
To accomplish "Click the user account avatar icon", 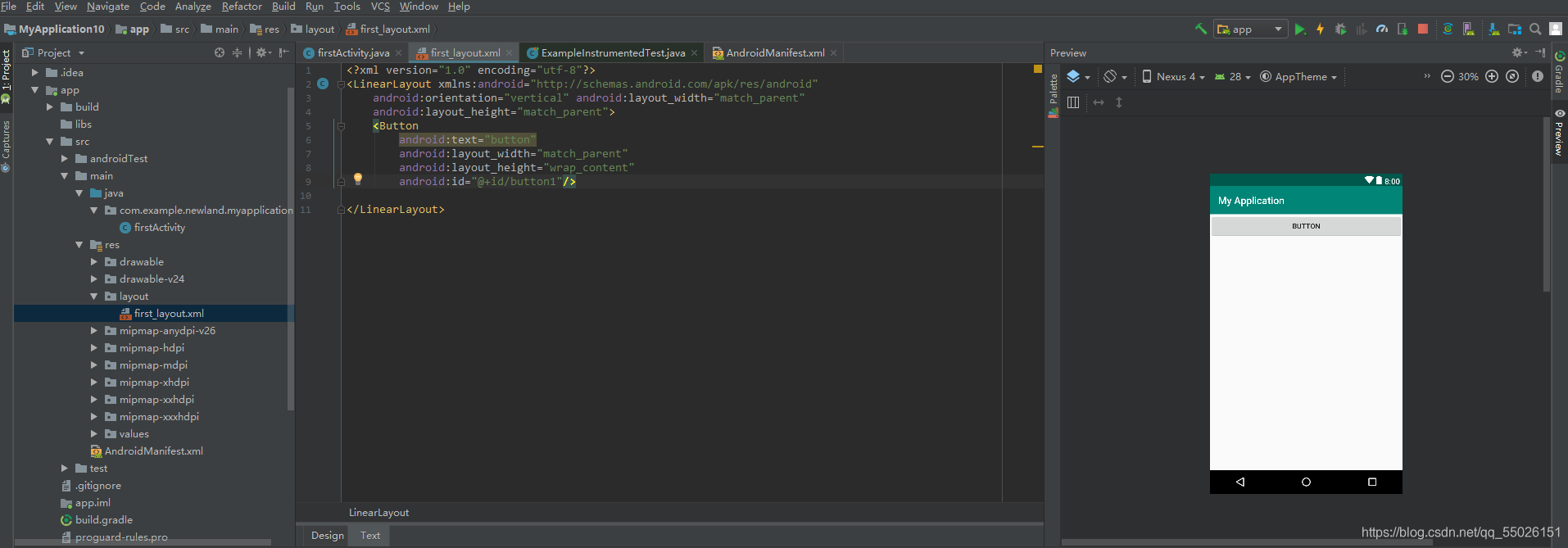I will coord(1556,29).
